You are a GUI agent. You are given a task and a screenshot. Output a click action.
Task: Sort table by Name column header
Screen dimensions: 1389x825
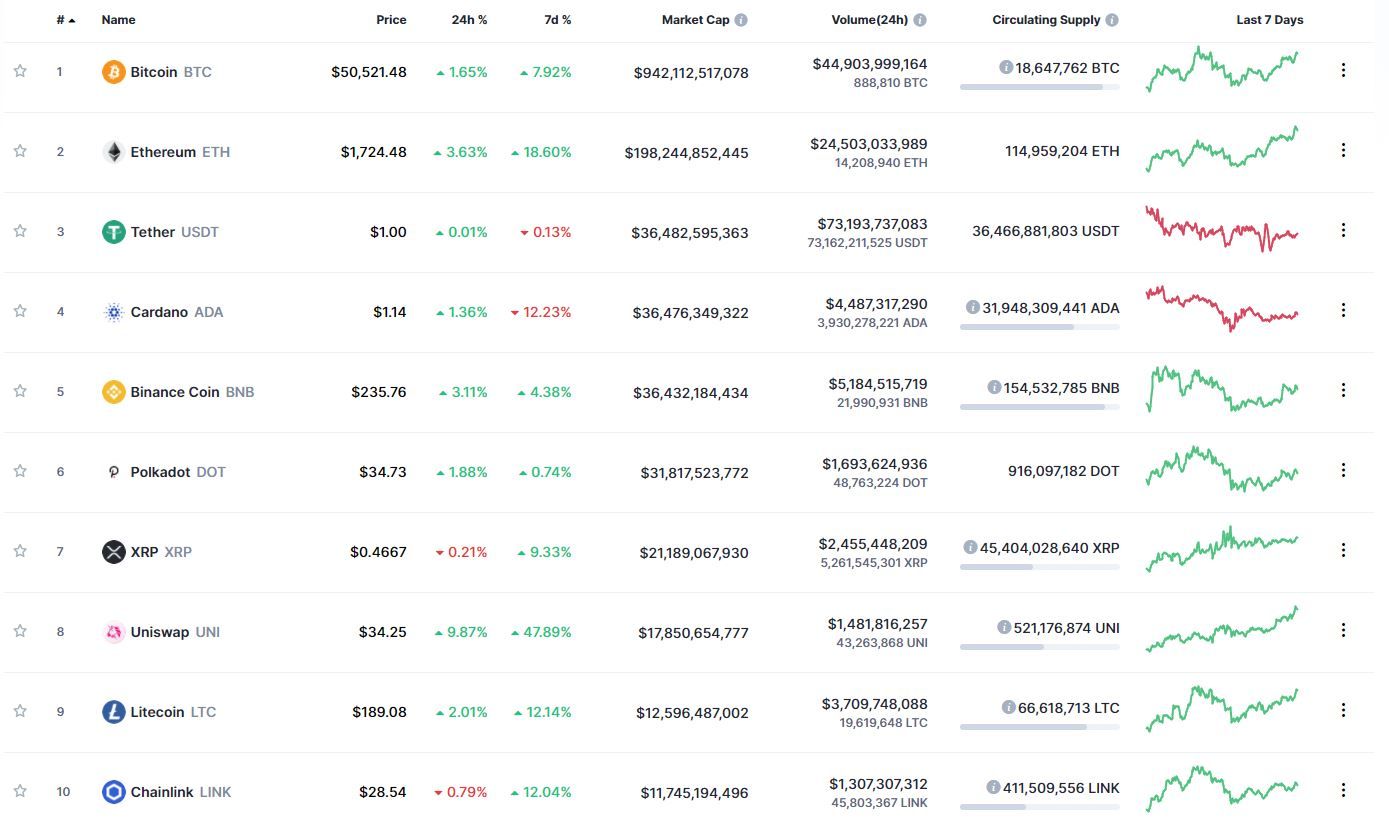click(x=118, y=20)
